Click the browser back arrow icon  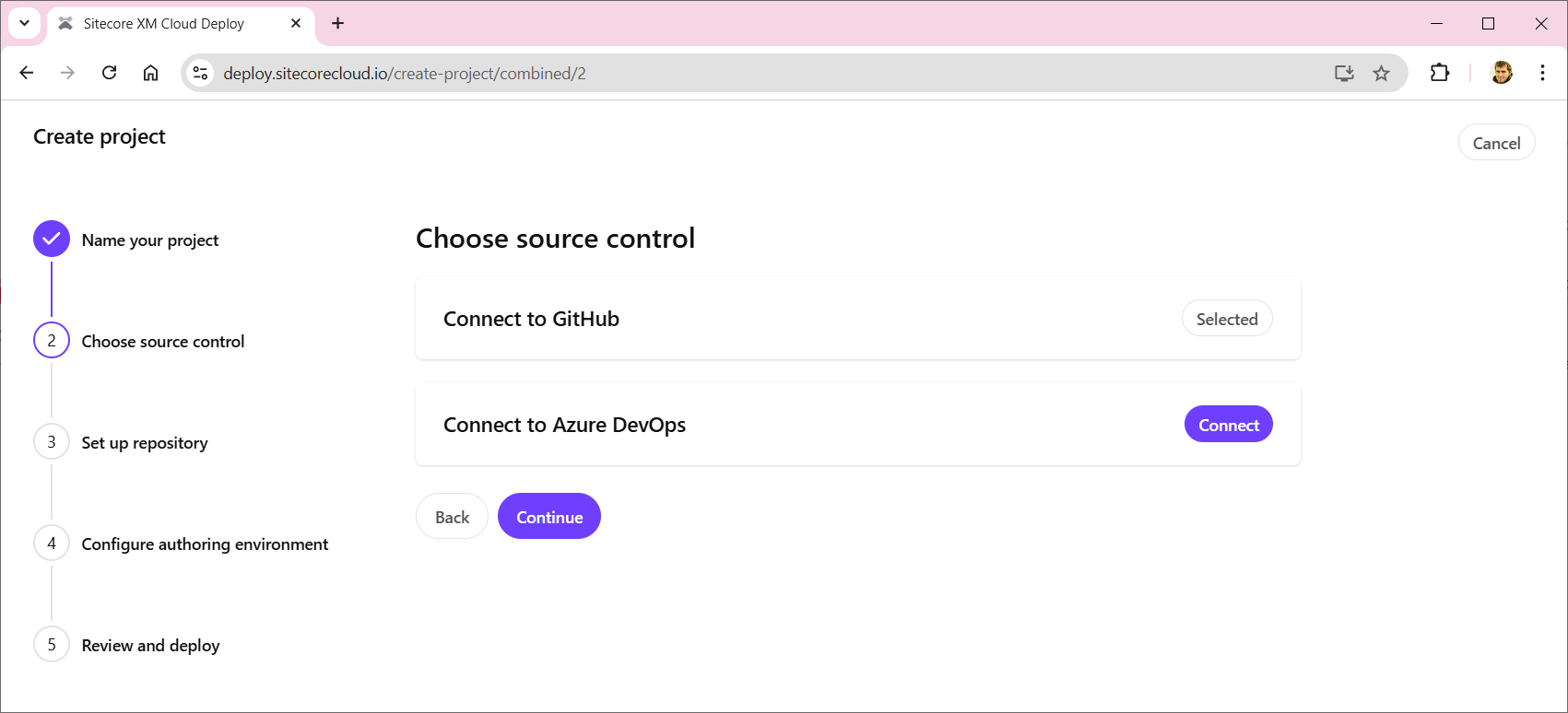[x=27, y=73]
